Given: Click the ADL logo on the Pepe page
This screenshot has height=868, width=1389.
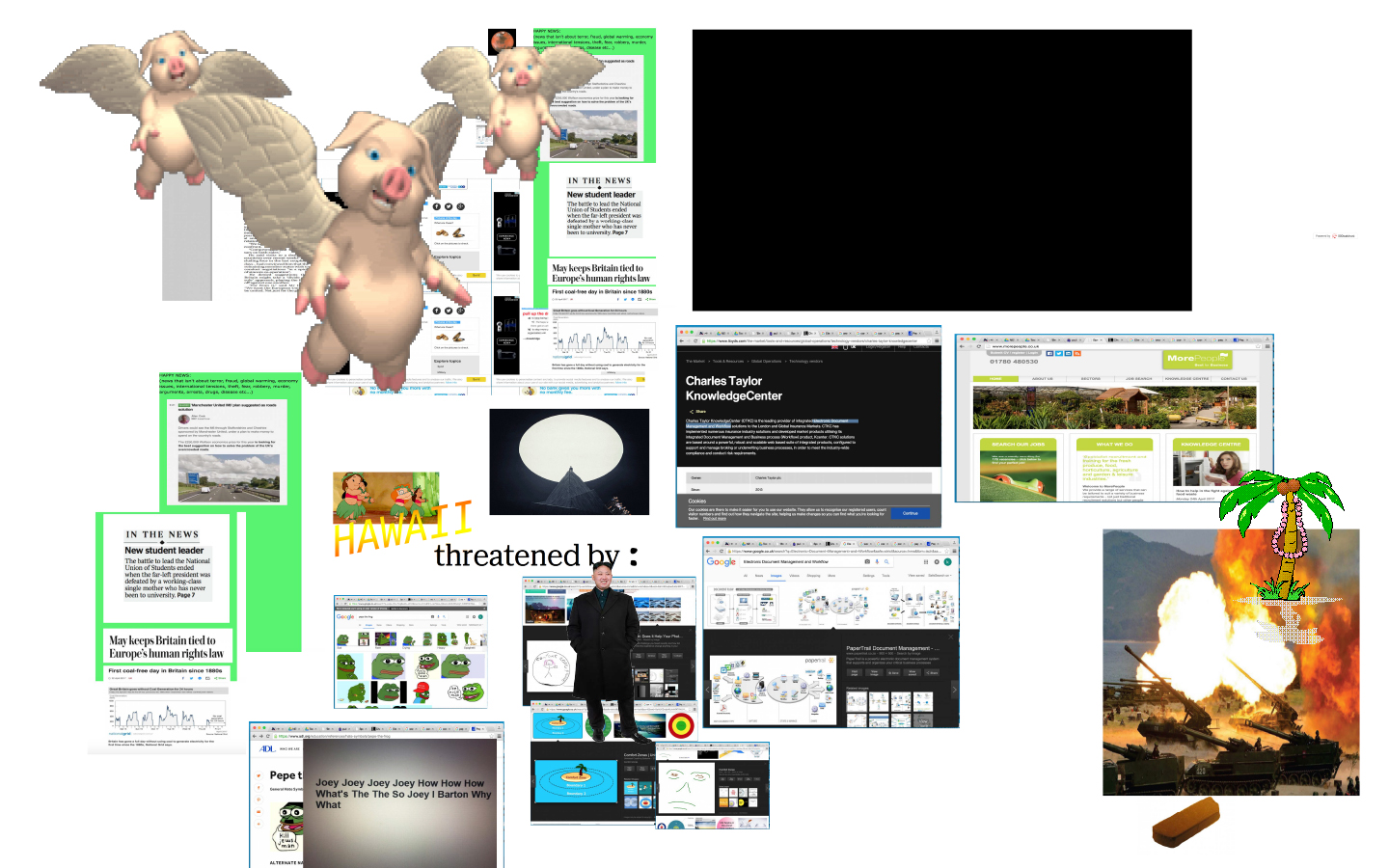Looking at the screenshot, I should click(267, 748).
